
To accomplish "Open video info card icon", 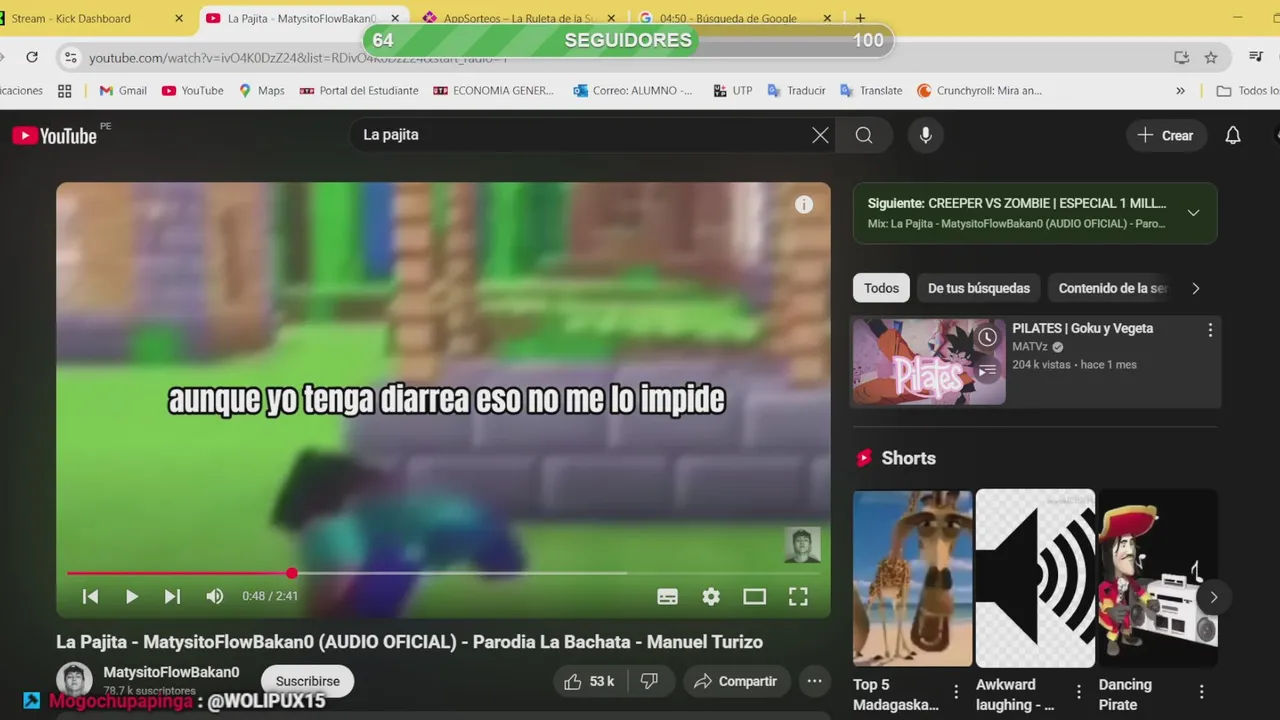I will coord(804,205).
